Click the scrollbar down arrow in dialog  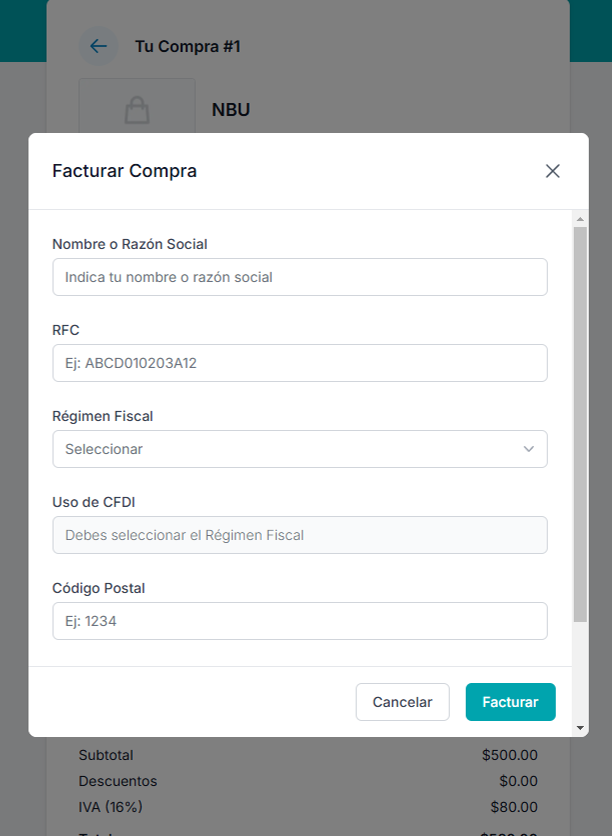pyautogui.click(x=580, y=729)
